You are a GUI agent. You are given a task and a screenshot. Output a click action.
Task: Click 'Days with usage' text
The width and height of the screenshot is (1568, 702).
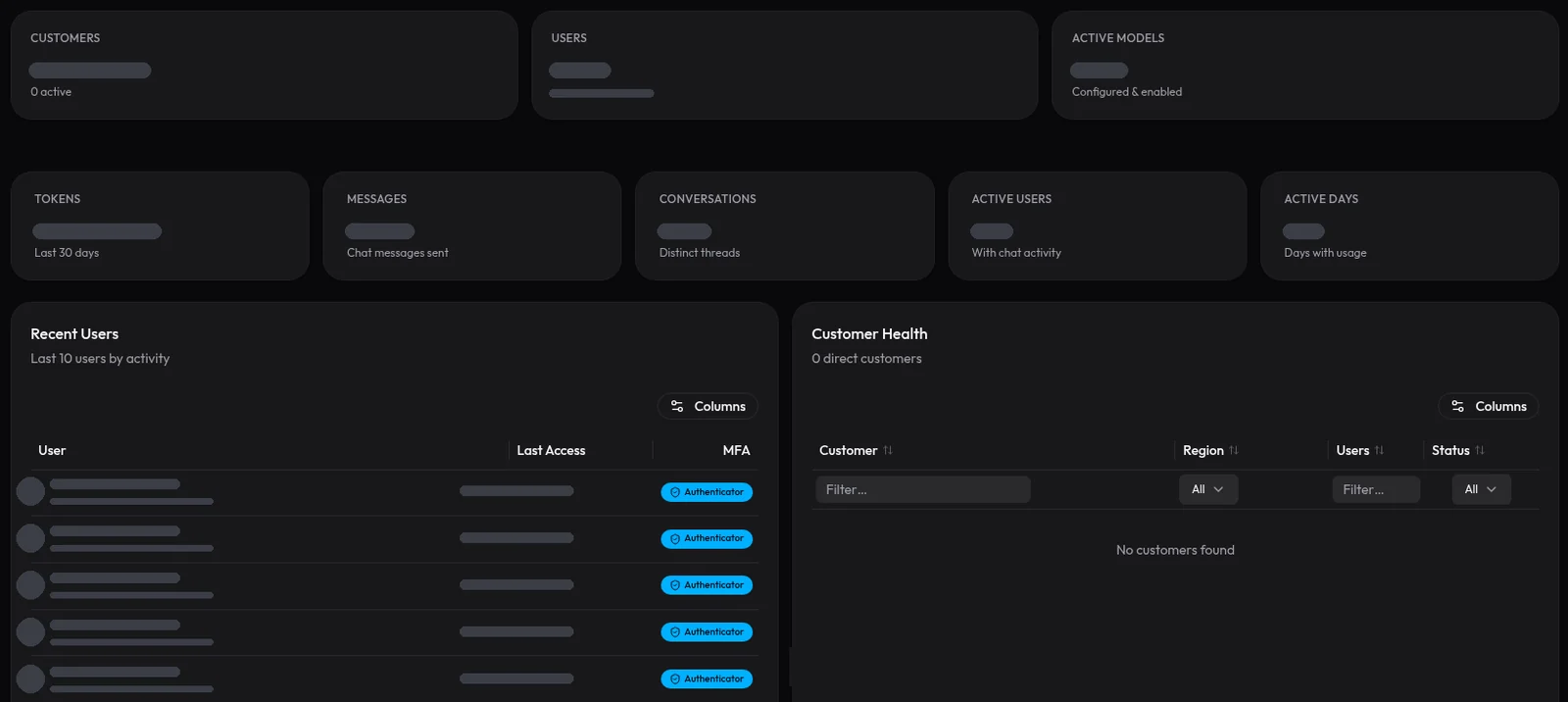(1325, 253)
